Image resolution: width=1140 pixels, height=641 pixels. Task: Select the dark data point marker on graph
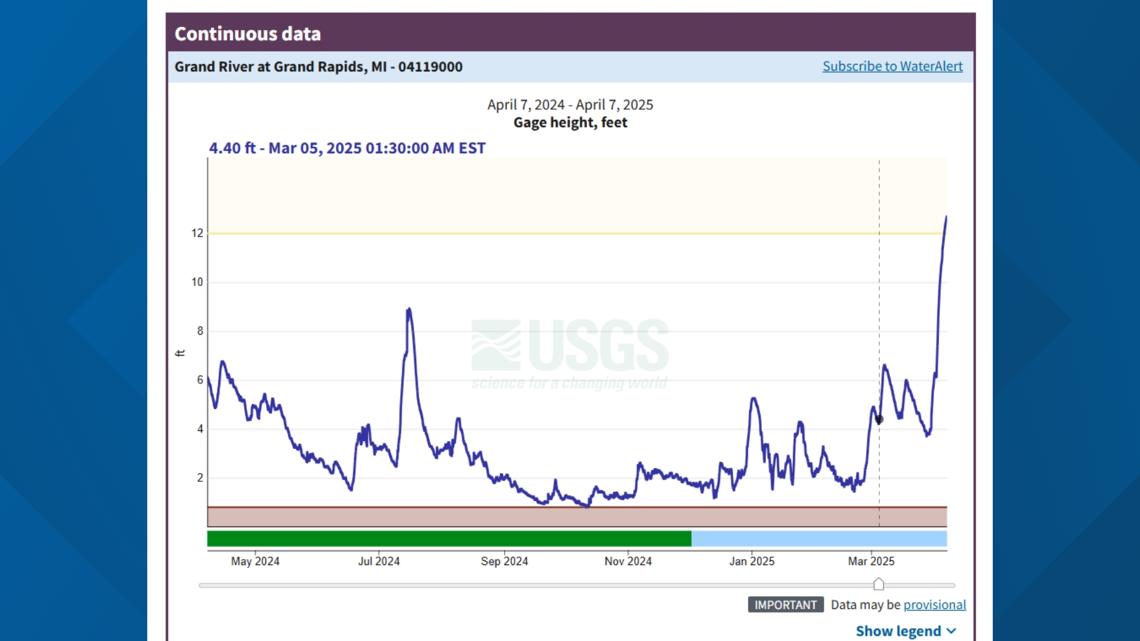879,420
